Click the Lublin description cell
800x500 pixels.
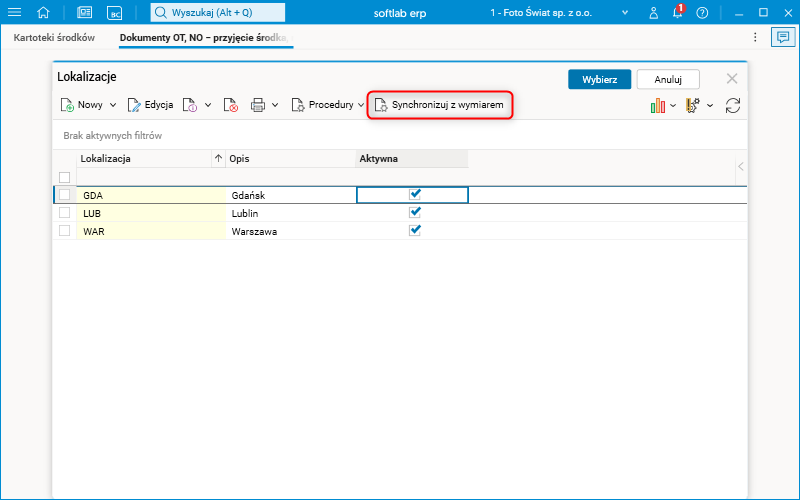(x=291, y=213)
